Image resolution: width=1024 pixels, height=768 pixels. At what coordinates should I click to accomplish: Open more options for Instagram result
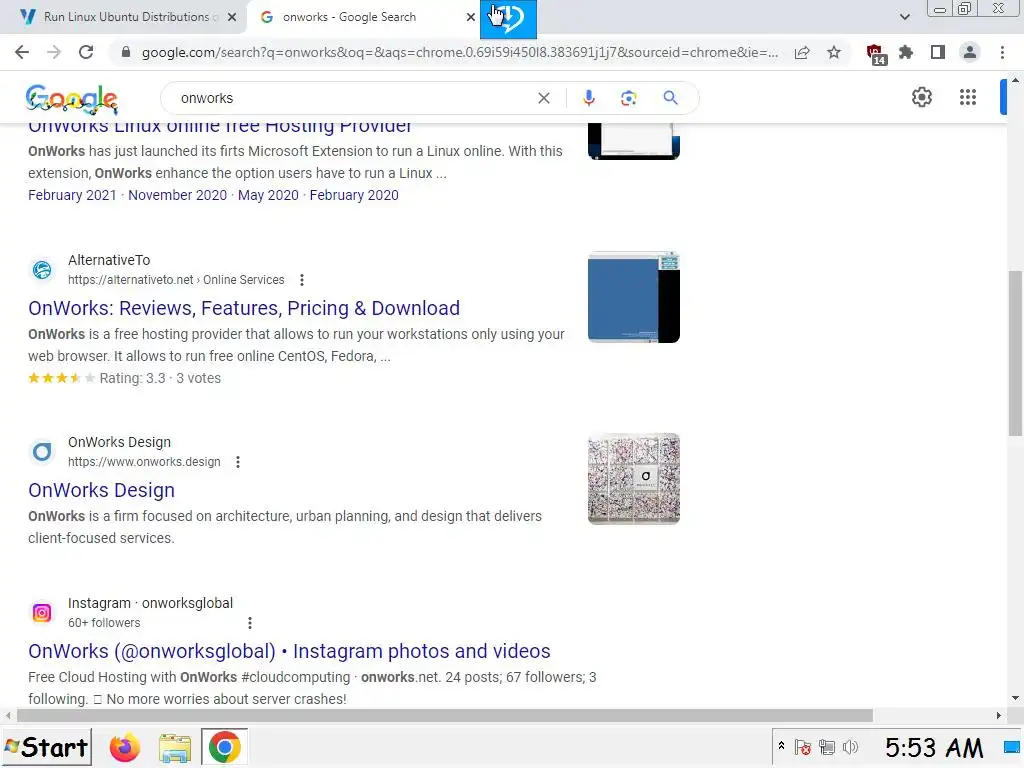pos(249,623)
